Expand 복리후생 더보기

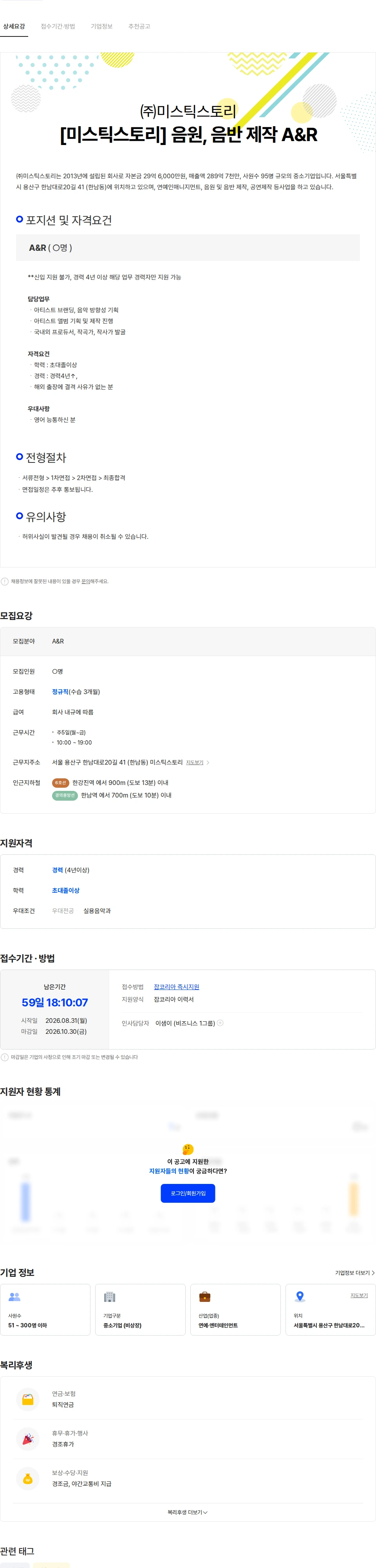pos(188,1512)
